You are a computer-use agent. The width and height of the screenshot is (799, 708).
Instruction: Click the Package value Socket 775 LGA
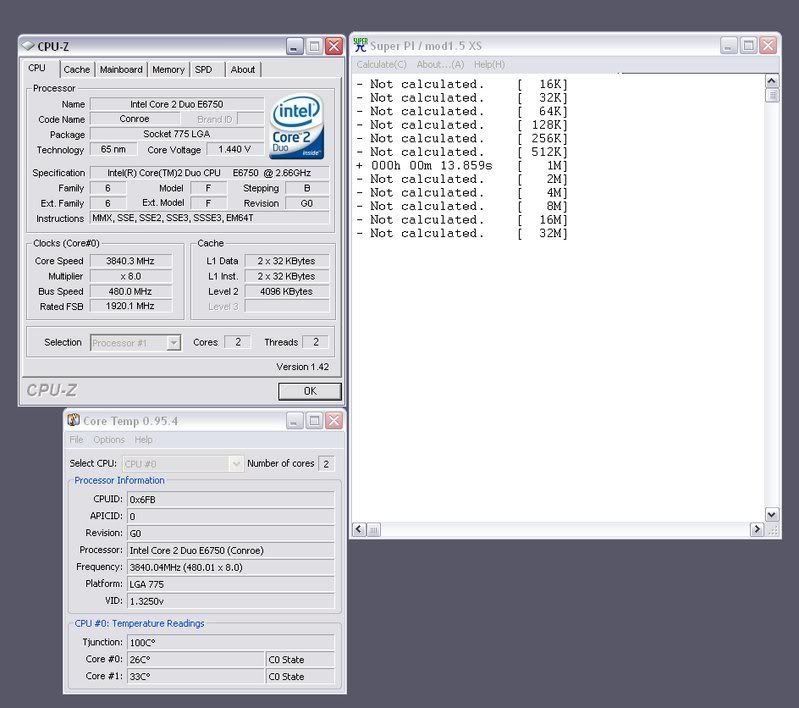(177, 134)
